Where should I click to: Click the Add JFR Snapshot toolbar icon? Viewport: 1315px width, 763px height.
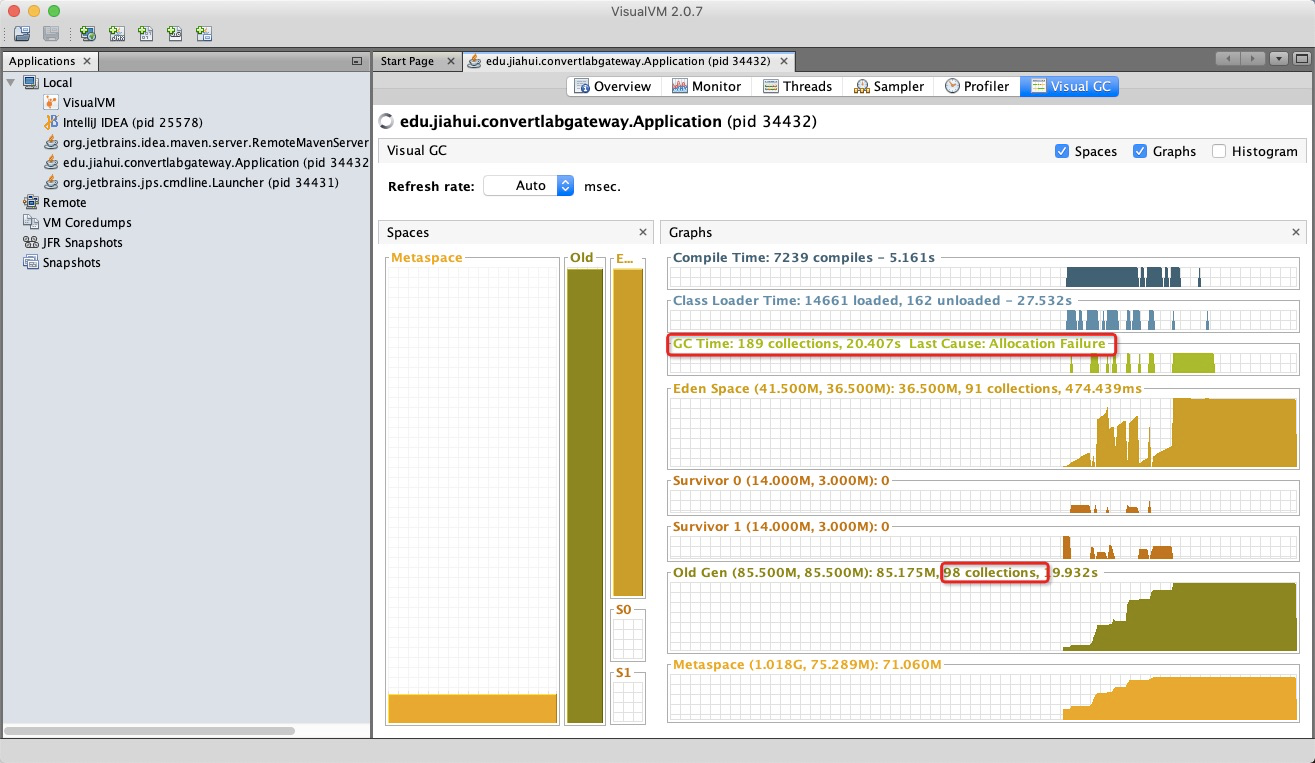pos(175,34)
